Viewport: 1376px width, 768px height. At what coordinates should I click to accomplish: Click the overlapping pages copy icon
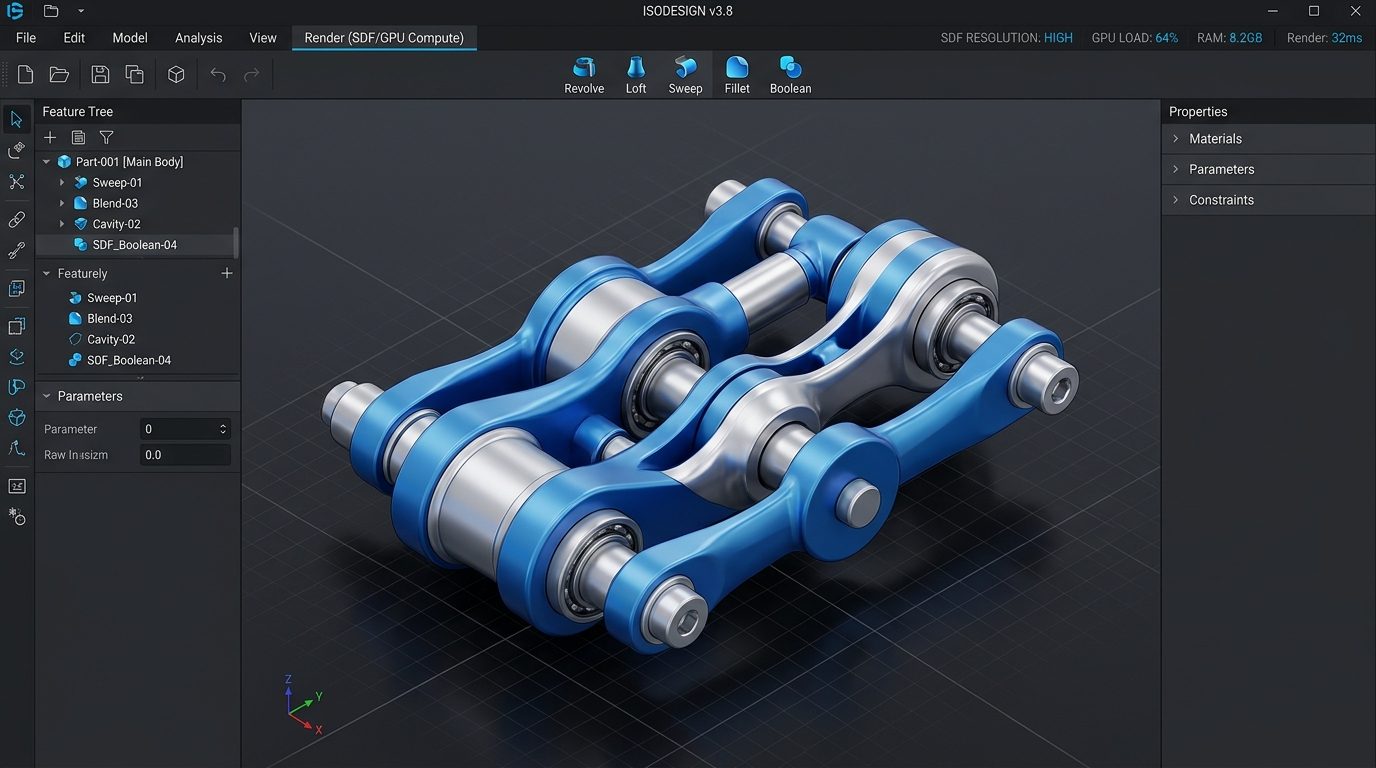point(134,74)
